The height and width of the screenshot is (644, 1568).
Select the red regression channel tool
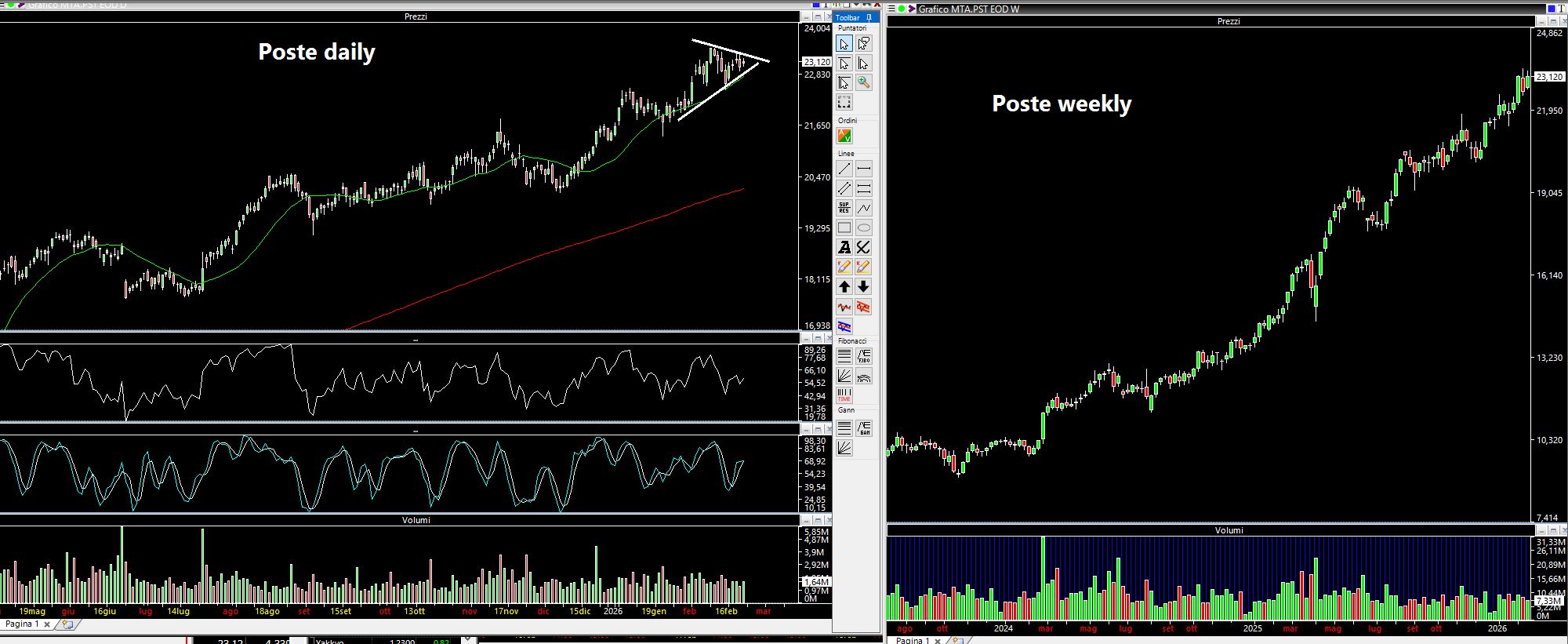coord(863,307)
